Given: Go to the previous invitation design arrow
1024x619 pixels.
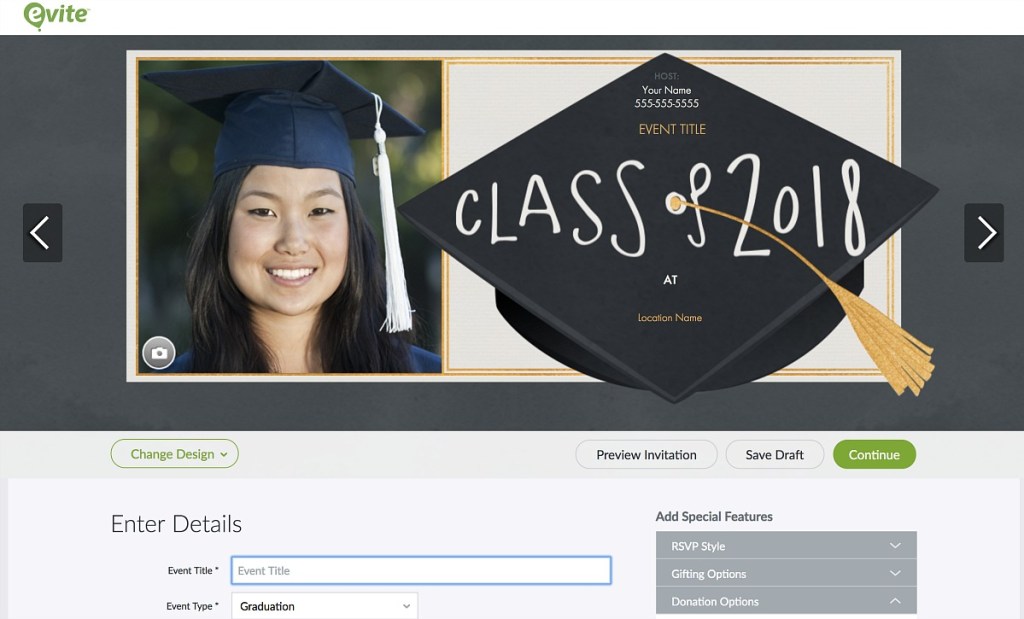Looking at the screenshot, I should pyautogui.click(x=42, y=233).
